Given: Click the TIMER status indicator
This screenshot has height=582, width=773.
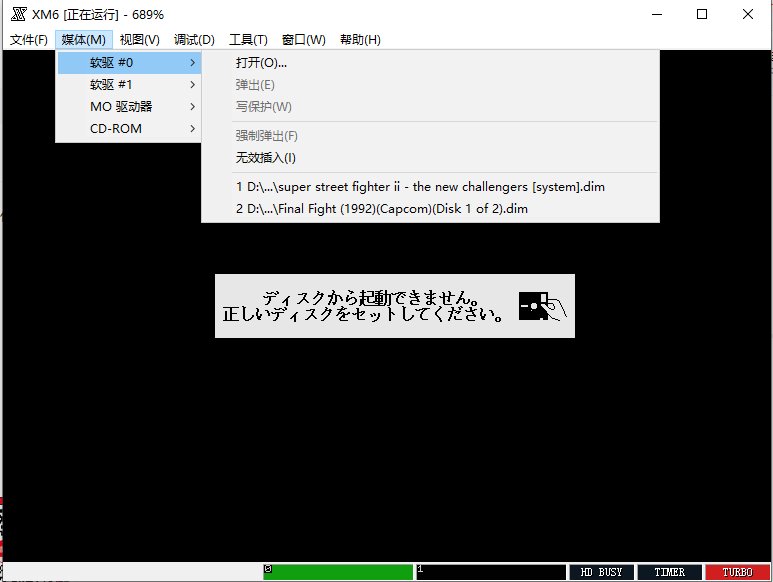Looking at the screenshot, I should coord(669,572).
